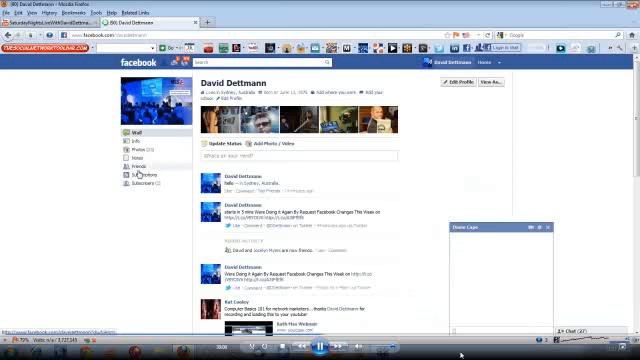Go back with the browser Back arrow
The height and width of the screenshot is (360, 640).
8,36
